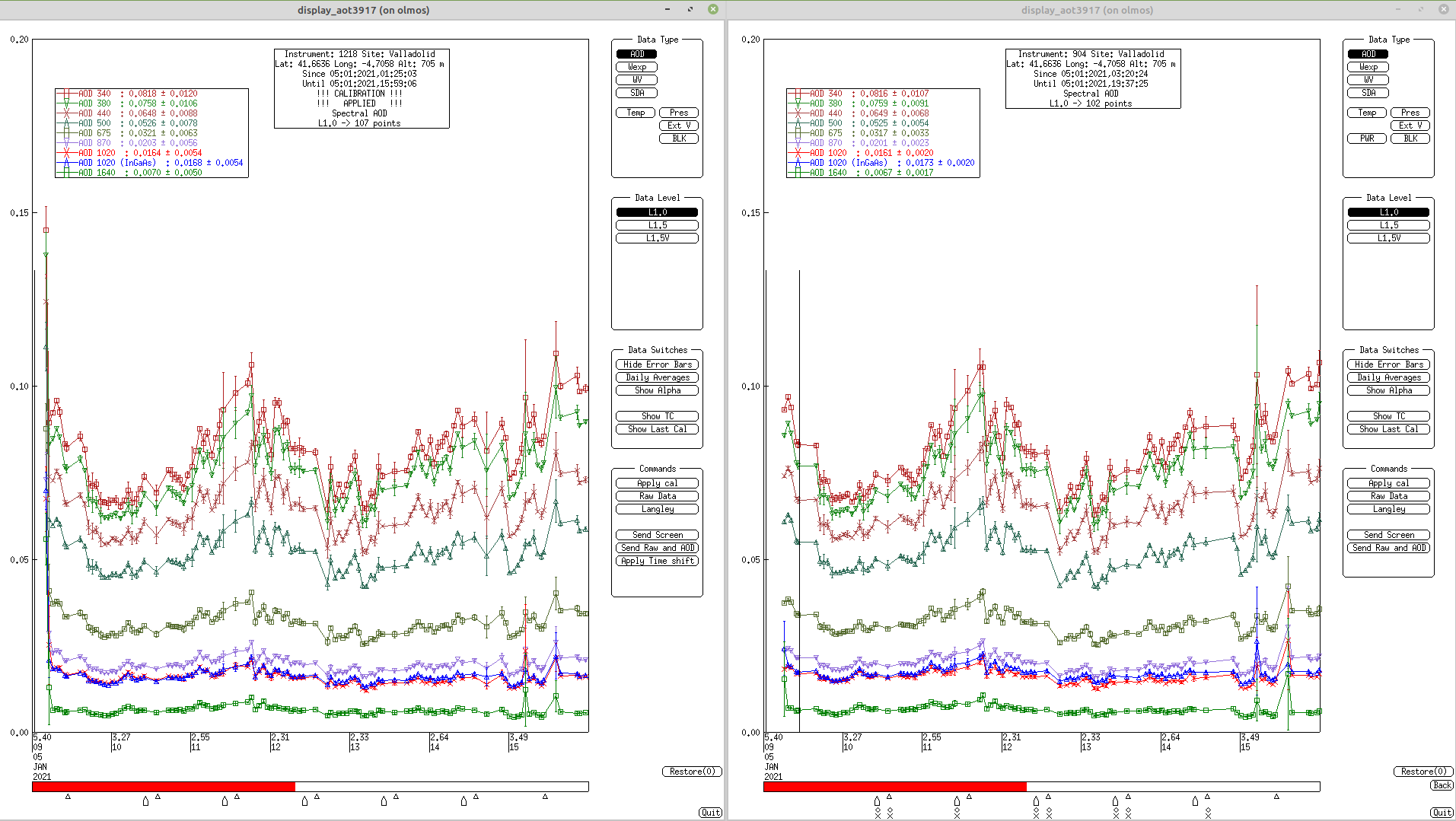Quit the left display window
Viewport: 1456px width, 821px height.
pos(710,813)
